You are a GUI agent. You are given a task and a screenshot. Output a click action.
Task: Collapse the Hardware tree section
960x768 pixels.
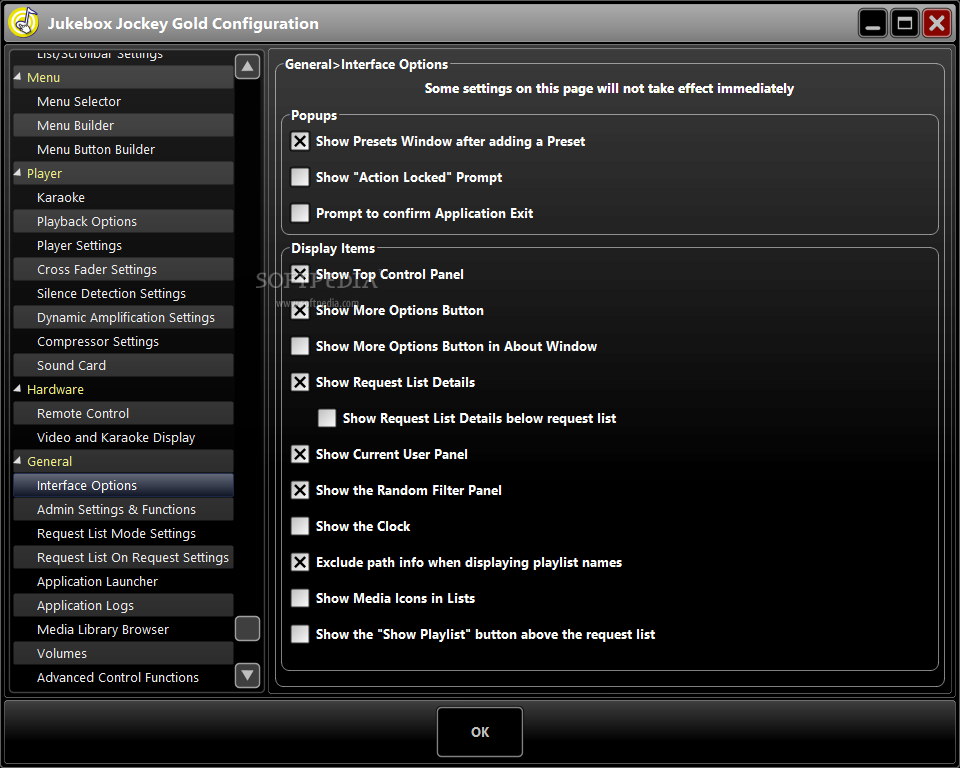click(x=18, y=389)
